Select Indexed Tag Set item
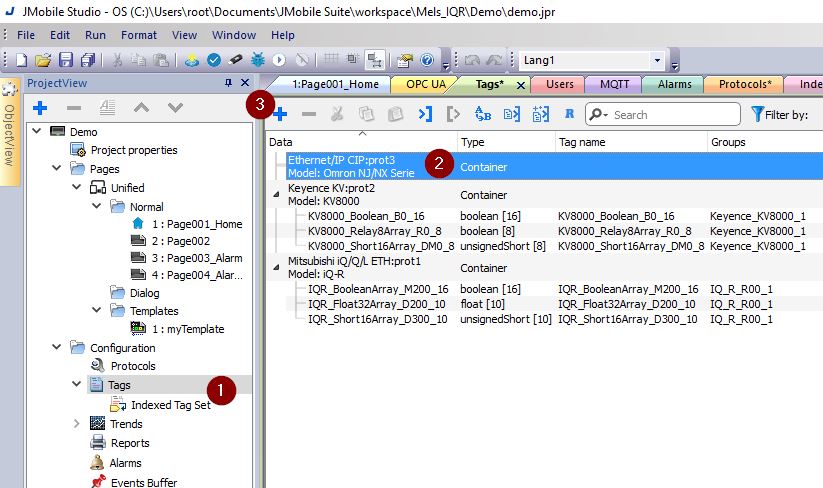 point(171,405)
